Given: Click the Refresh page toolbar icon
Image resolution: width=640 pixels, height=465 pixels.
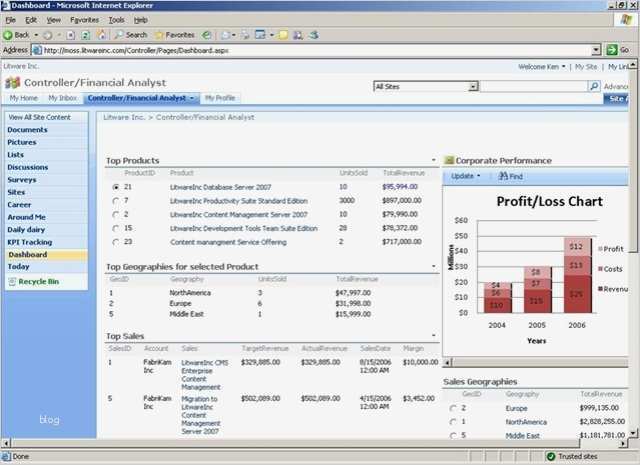Looking at the screenshot, I should pos(85,35).
